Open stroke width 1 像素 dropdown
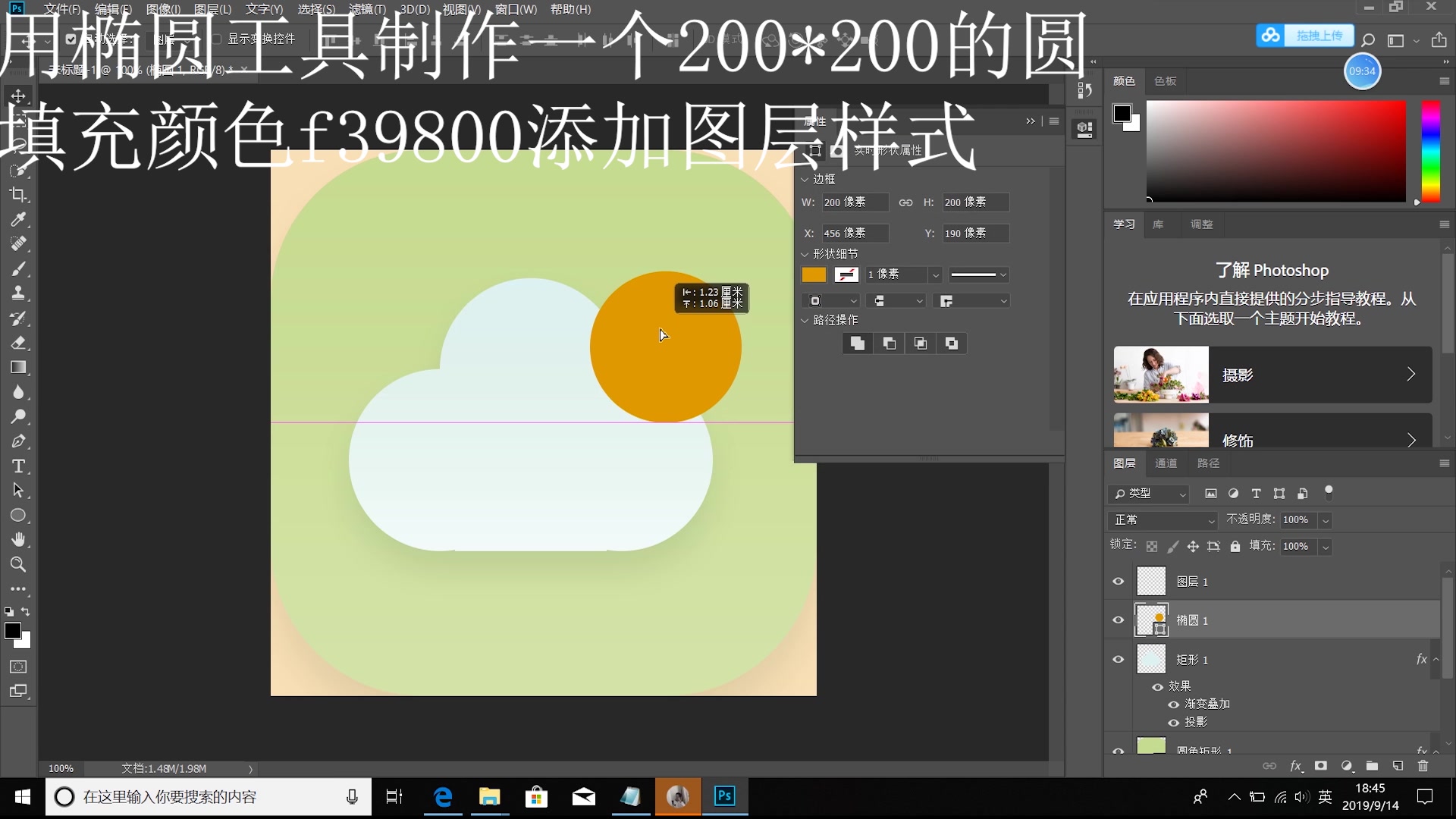1456x819 pixels. click(935, 275)
